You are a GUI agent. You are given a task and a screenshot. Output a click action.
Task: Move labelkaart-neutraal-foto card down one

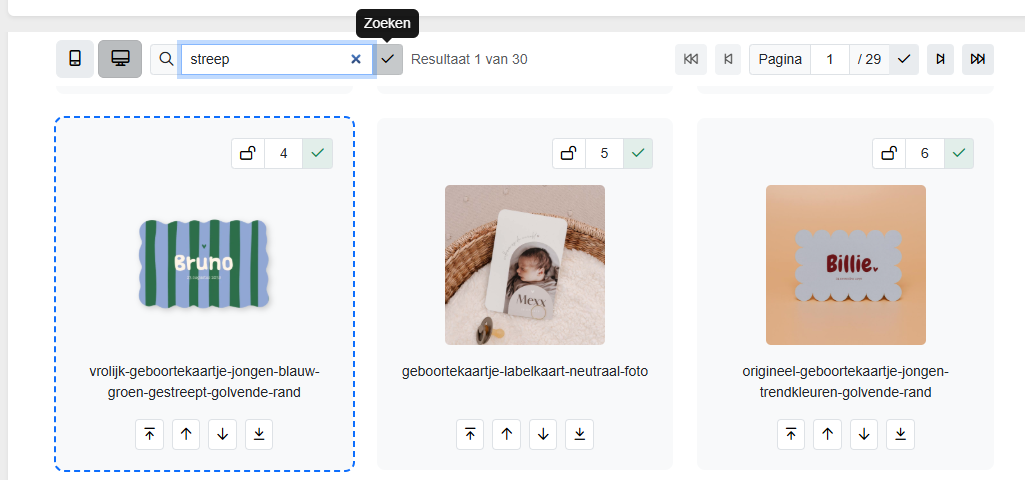click(543, 434)
